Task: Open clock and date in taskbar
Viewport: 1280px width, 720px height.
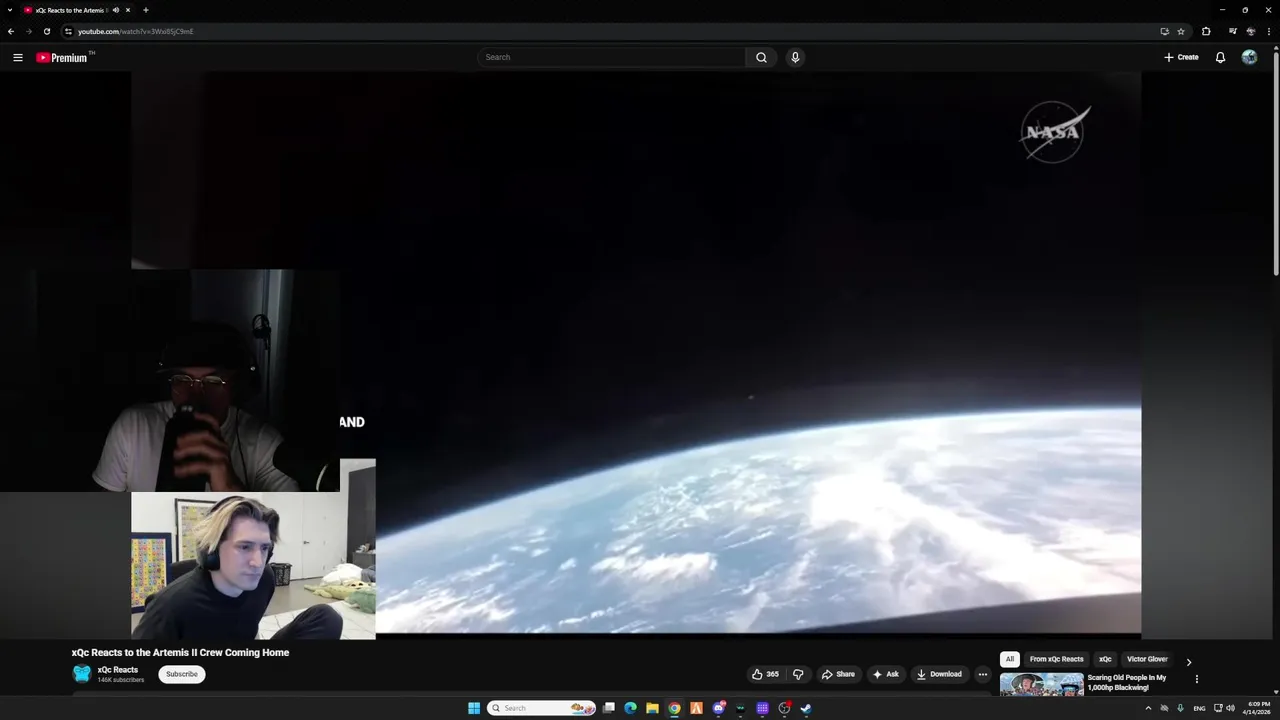Action: click(1258, 708)
